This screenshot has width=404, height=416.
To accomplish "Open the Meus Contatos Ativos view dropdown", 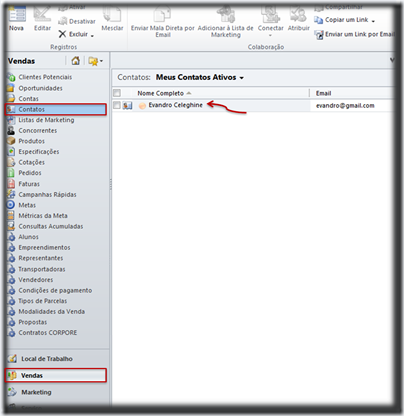I will (x=242, y=78).
